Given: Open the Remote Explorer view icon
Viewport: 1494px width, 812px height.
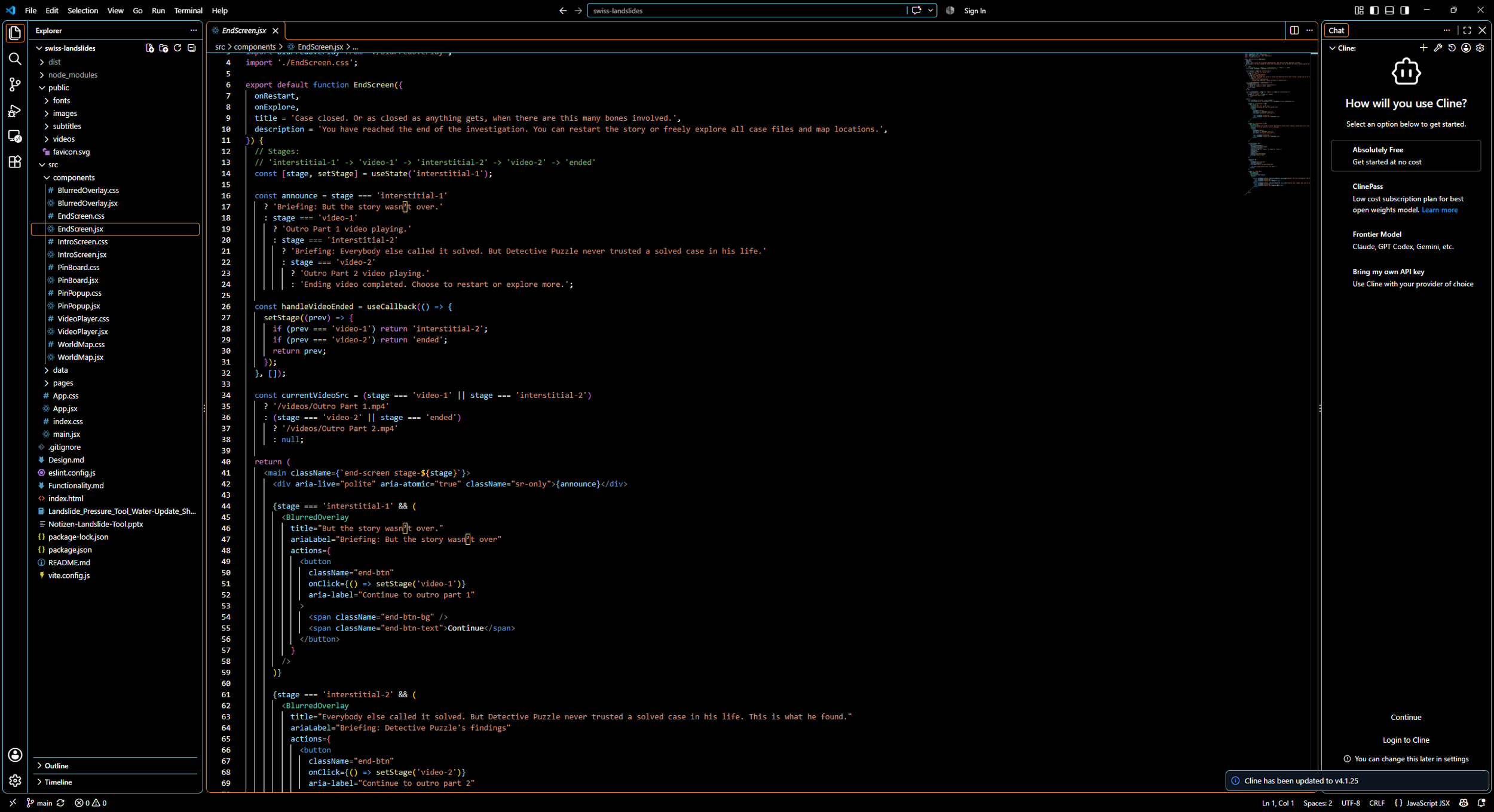Looking at the screenshot, I should click(15, 136).
